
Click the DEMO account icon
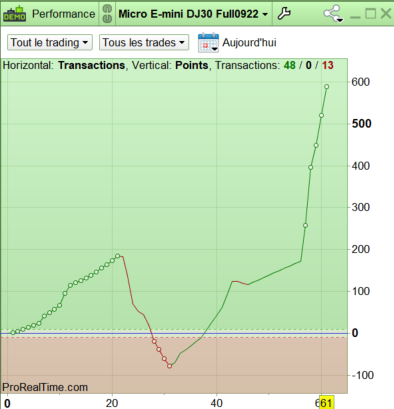14,14
